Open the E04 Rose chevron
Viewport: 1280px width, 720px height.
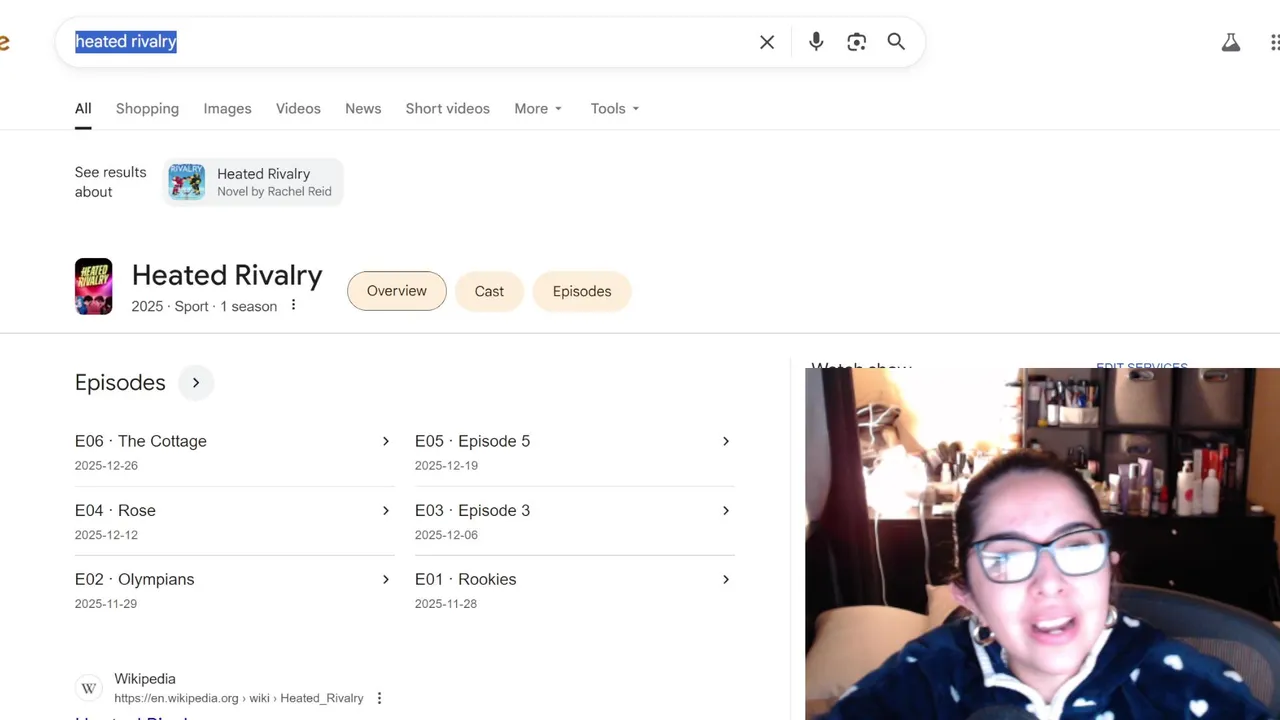pos(386,510)
